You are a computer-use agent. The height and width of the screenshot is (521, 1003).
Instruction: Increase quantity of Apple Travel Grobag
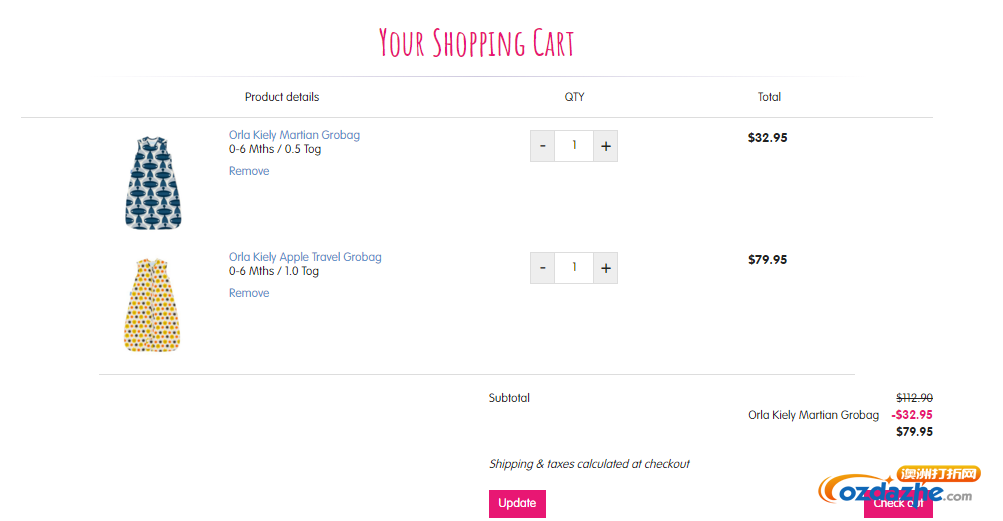[605, 268]
